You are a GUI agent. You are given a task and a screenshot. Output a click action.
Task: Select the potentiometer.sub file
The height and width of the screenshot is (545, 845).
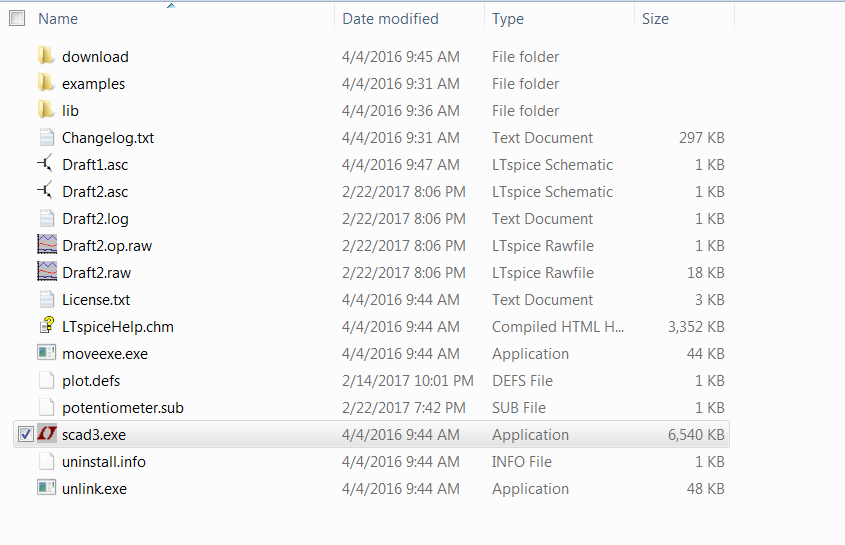pos(122,408)
